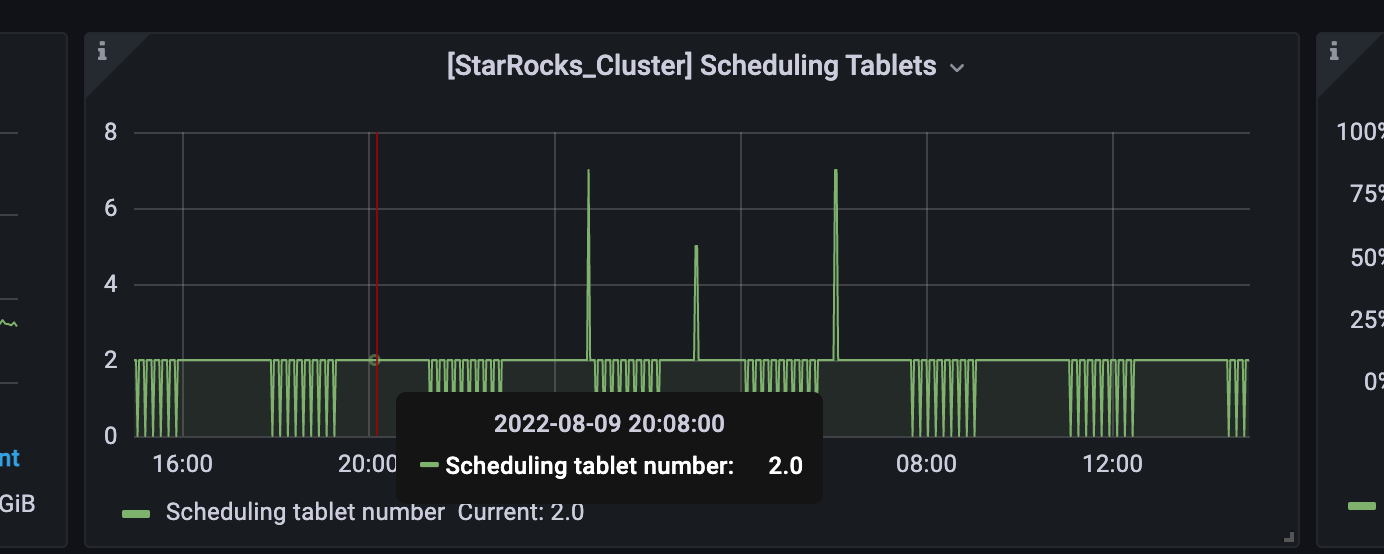
Task: Click the 100% axis label in right panel
Action: (1361, 132)
